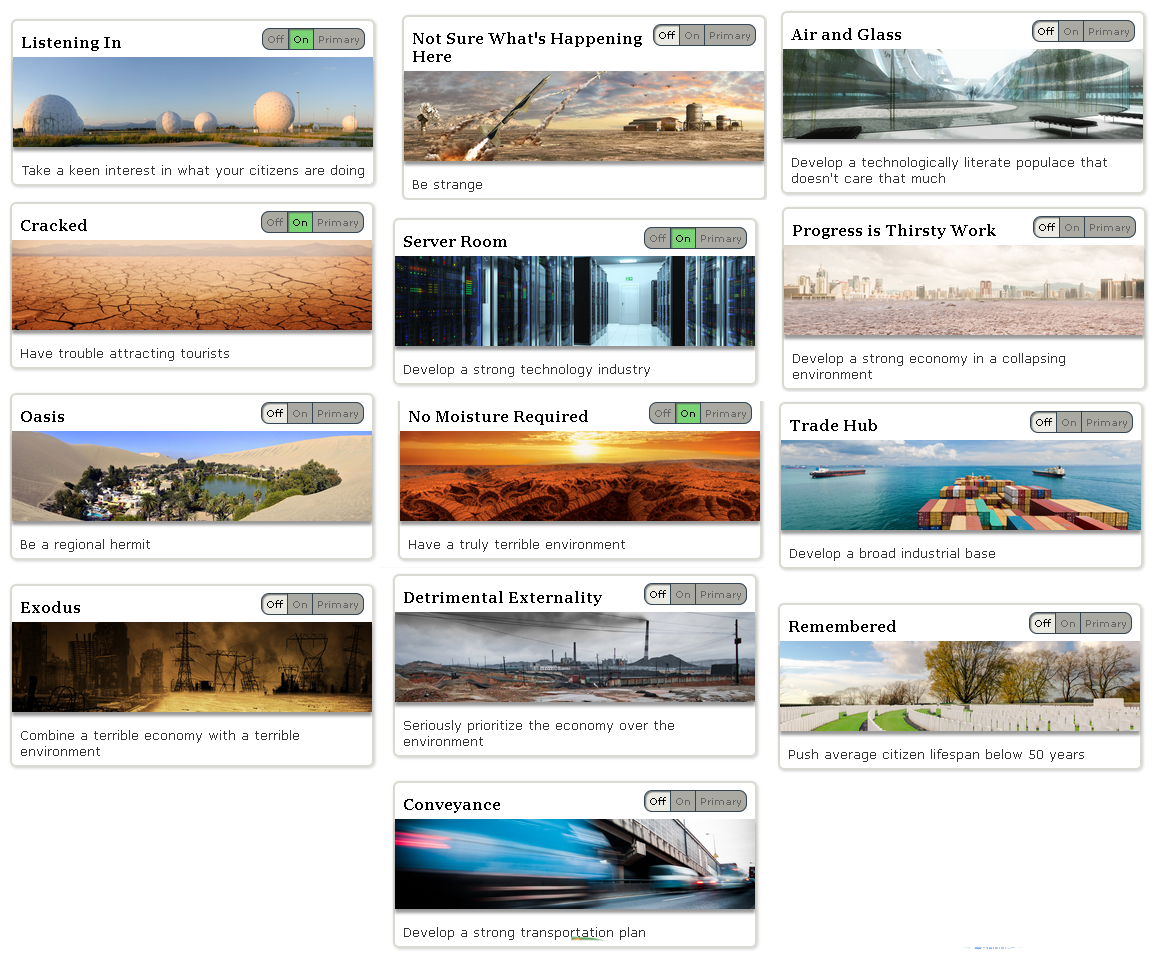Set Not Sure What's Happening Here to Off

[x=667, y=35]
